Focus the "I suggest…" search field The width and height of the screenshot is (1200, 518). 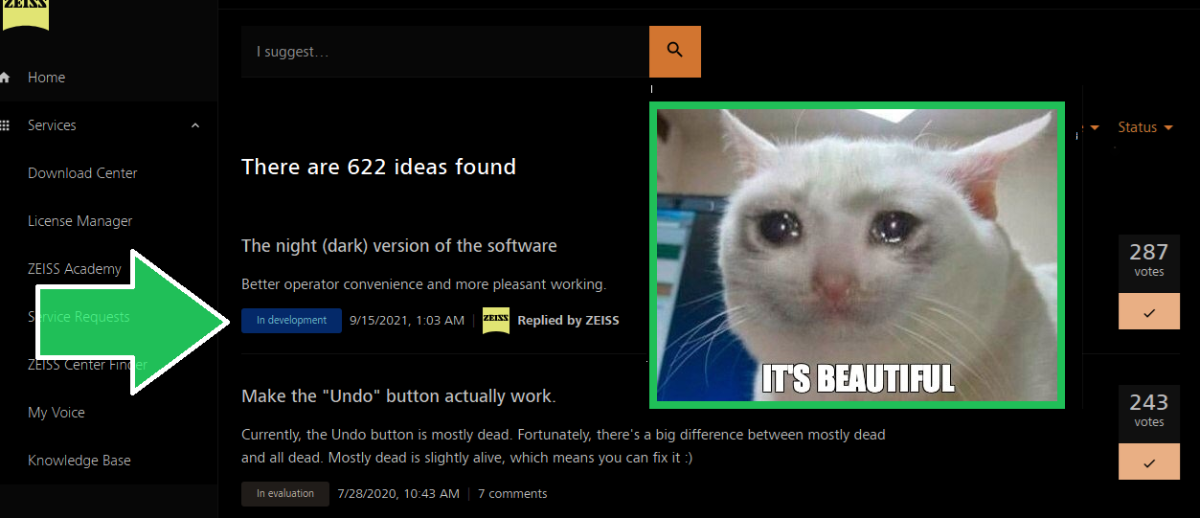coord(445,52)
